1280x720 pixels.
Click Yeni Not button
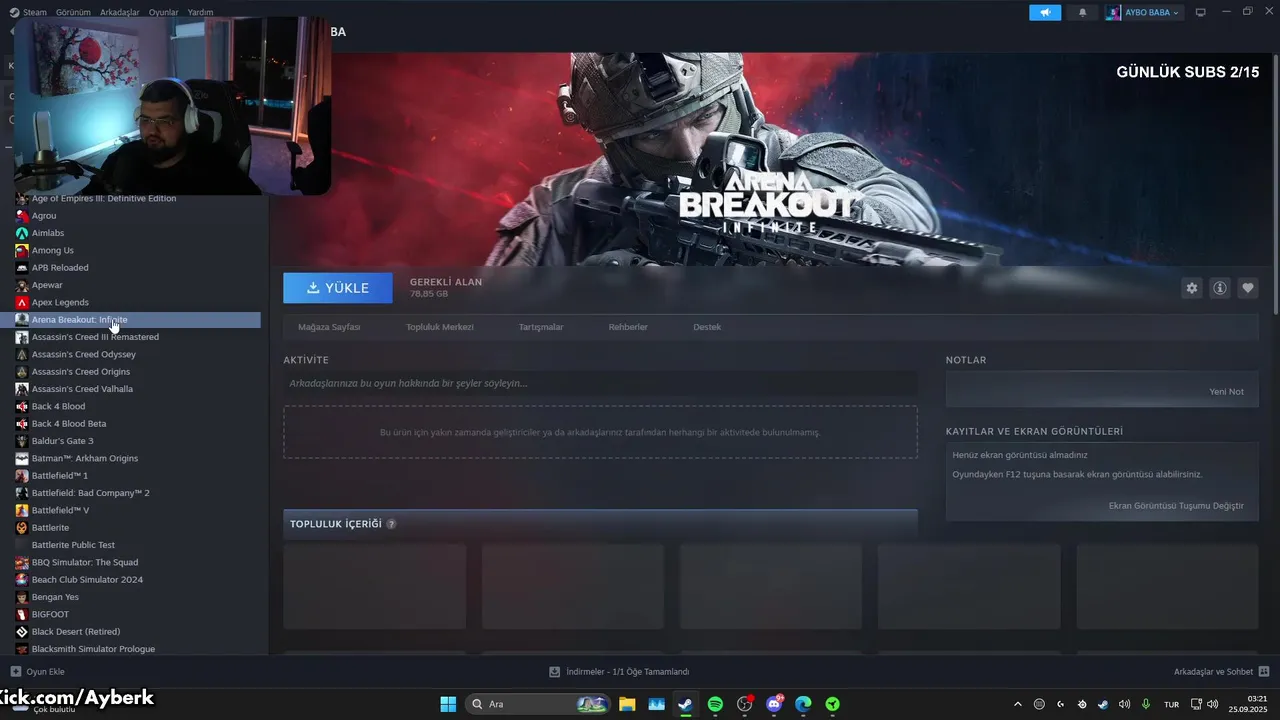(x=1227, y=391)
